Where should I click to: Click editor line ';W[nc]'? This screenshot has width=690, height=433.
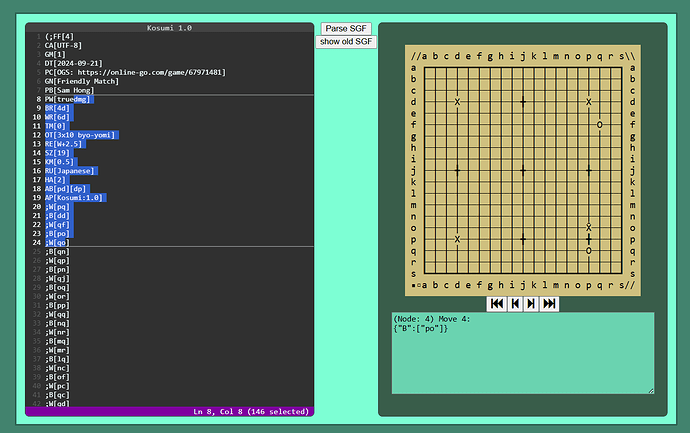[57, 368]
